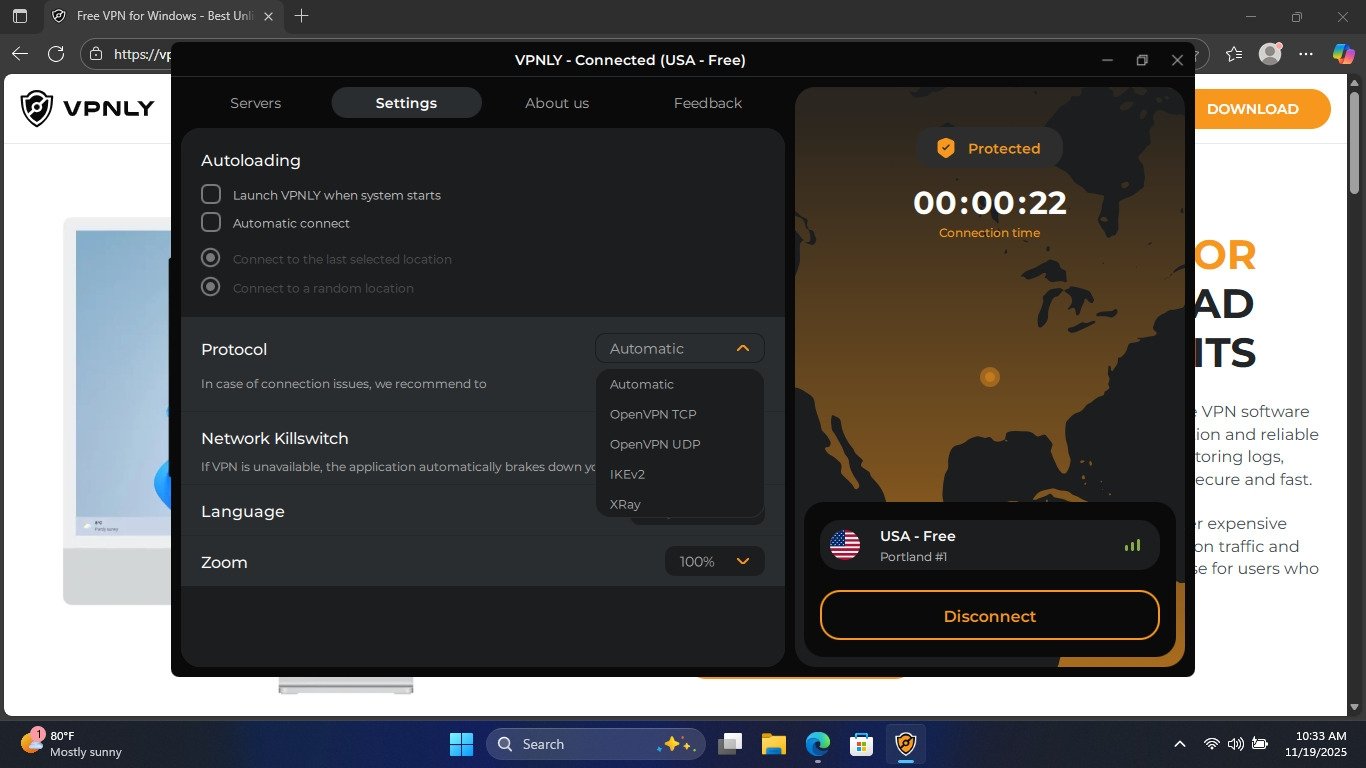Choose IKEv2 protocol option
This screenshot has height=768, width=1366.
click(x=628, y=474)
